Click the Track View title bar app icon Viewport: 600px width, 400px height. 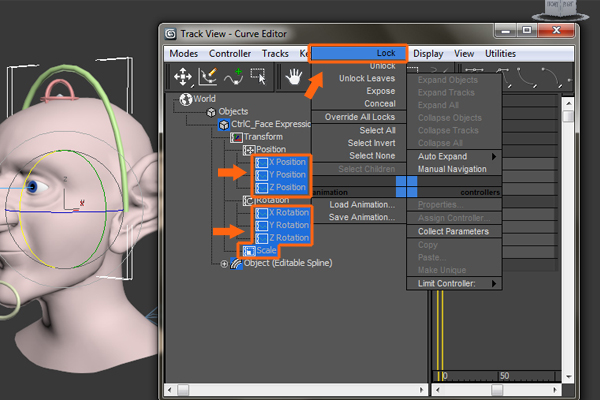point(170,34)
